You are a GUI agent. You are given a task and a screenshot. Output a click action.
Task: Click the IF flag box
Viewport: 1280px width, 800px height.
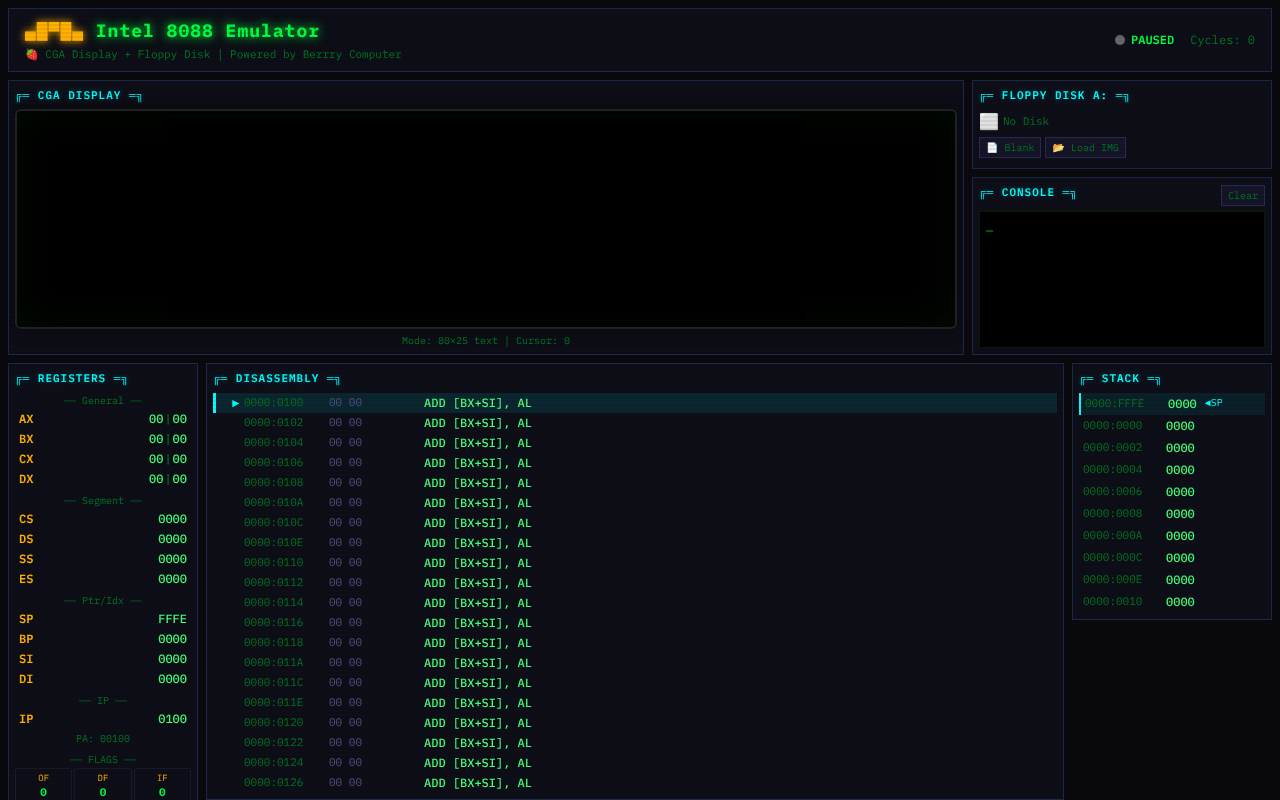(x=162, y=785)
